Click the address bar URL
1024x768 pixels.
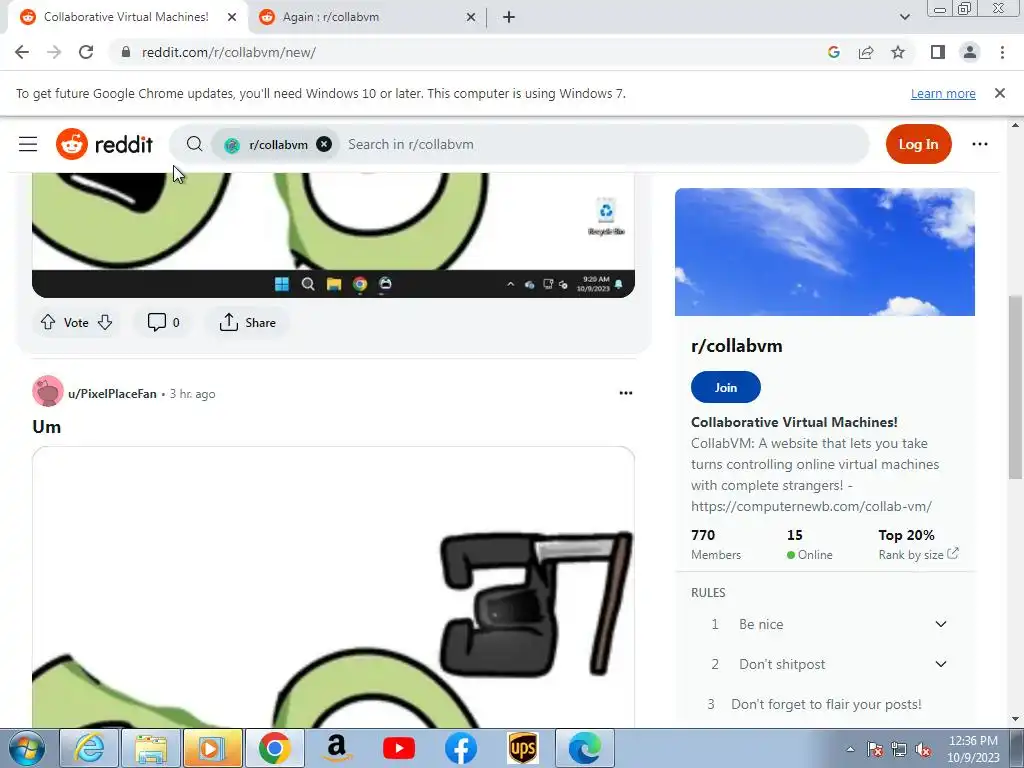229,52
